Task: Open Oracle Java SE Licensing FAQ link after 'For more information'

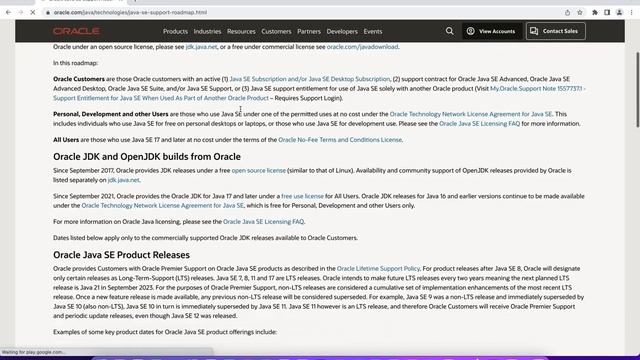Action: point(264,222)
